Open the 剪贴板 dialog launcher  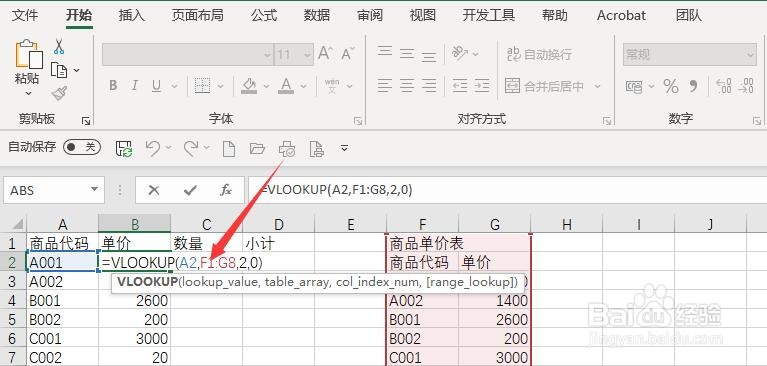click(x=86, y=120)
